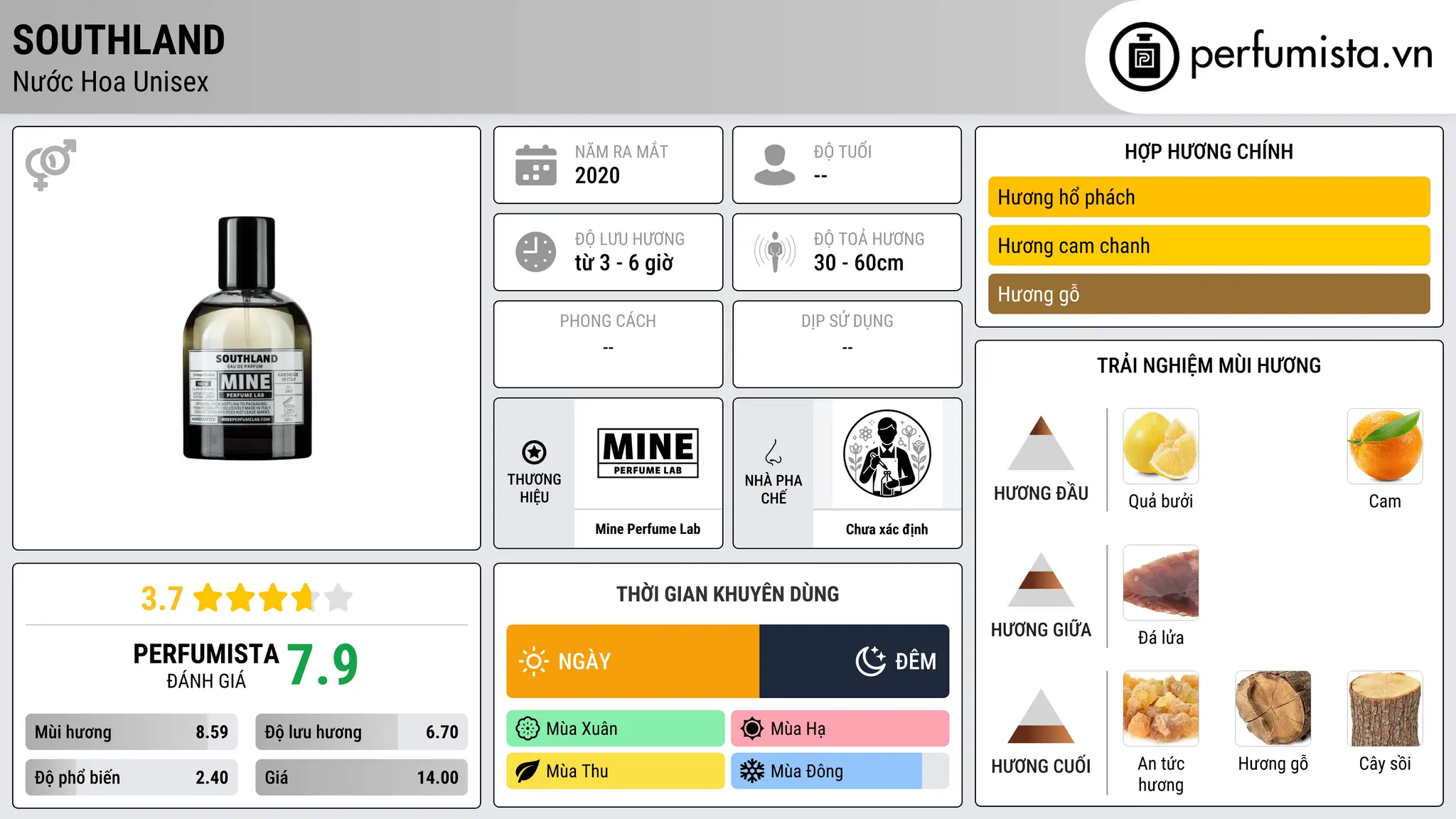Click the perfumista.vn perfume bottle logo icon

click(x=1144, y=56)
